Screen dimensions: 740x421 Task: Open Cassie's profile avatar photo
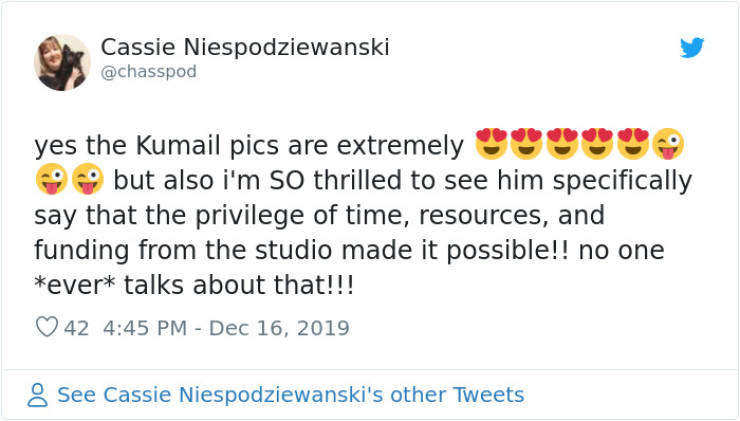pyautogui.click(x=62, y=62)
